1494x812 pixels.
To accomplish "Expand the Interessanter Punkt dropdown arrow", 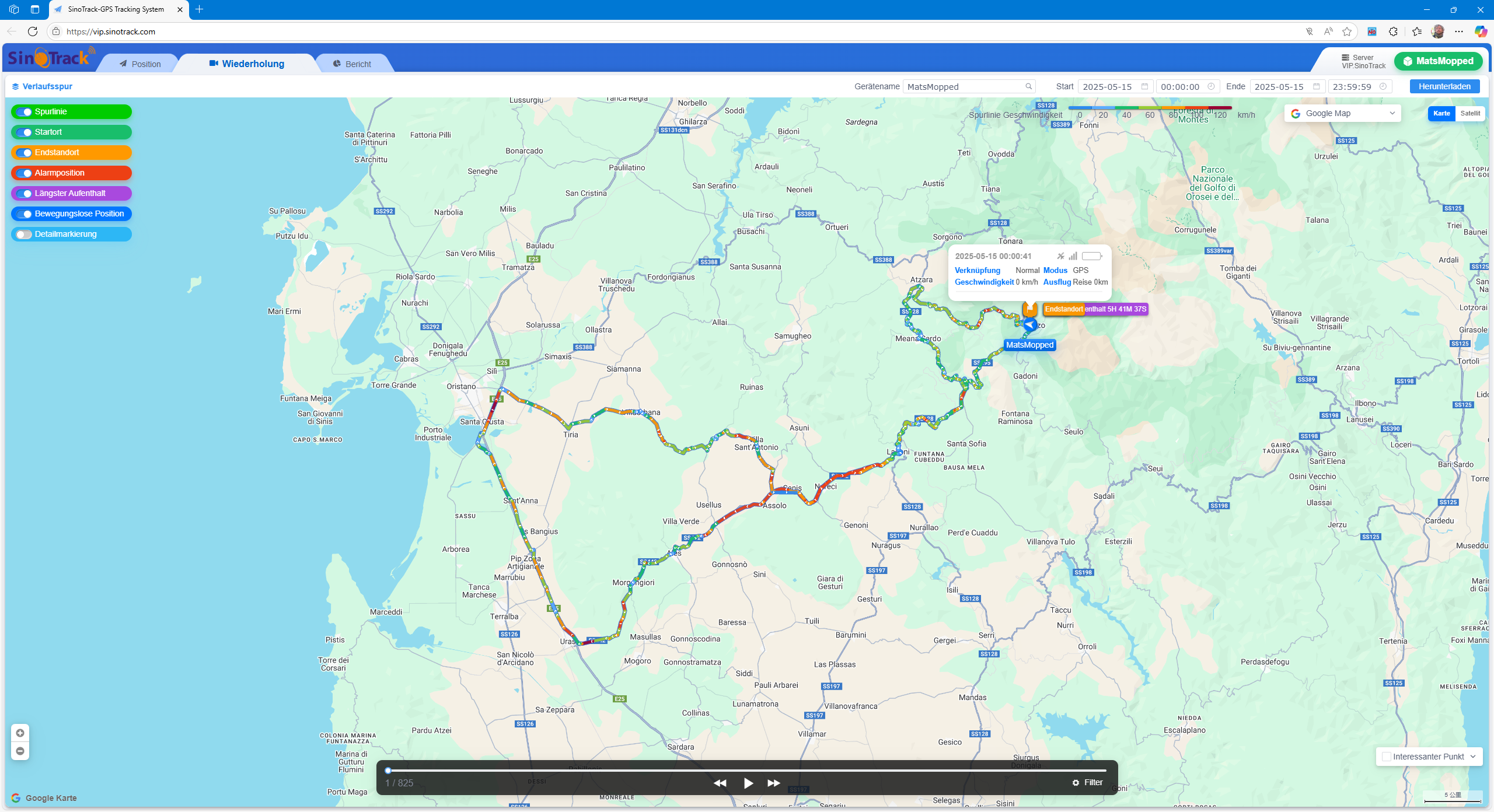I will click(x=1473, y=757).
